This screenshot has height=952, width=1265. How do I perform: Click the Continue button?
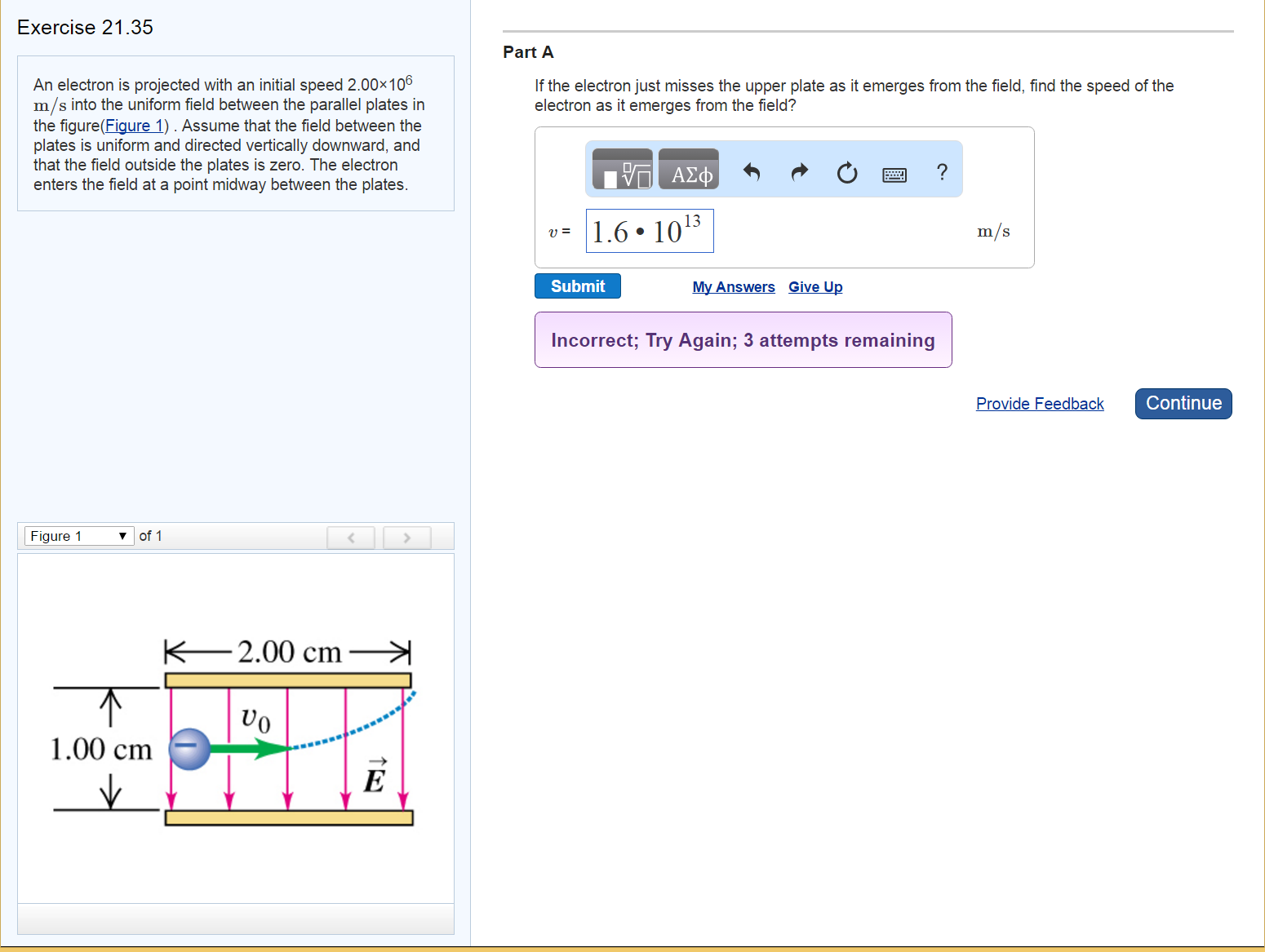[1183, 403]
